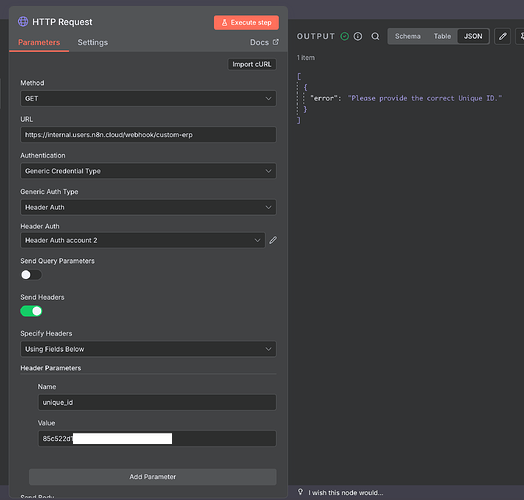Click the '1 item' count label
This screenshot has height=500, width=524.
pos(306,57)
